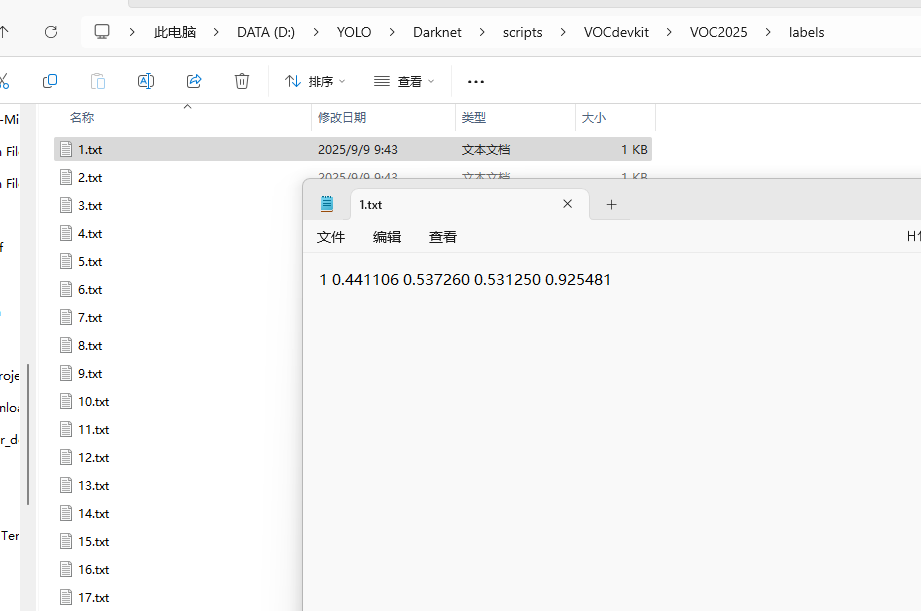Select file 4.txt in list
This screenshot has width=921, height=611.
click(x=90, y=234)
